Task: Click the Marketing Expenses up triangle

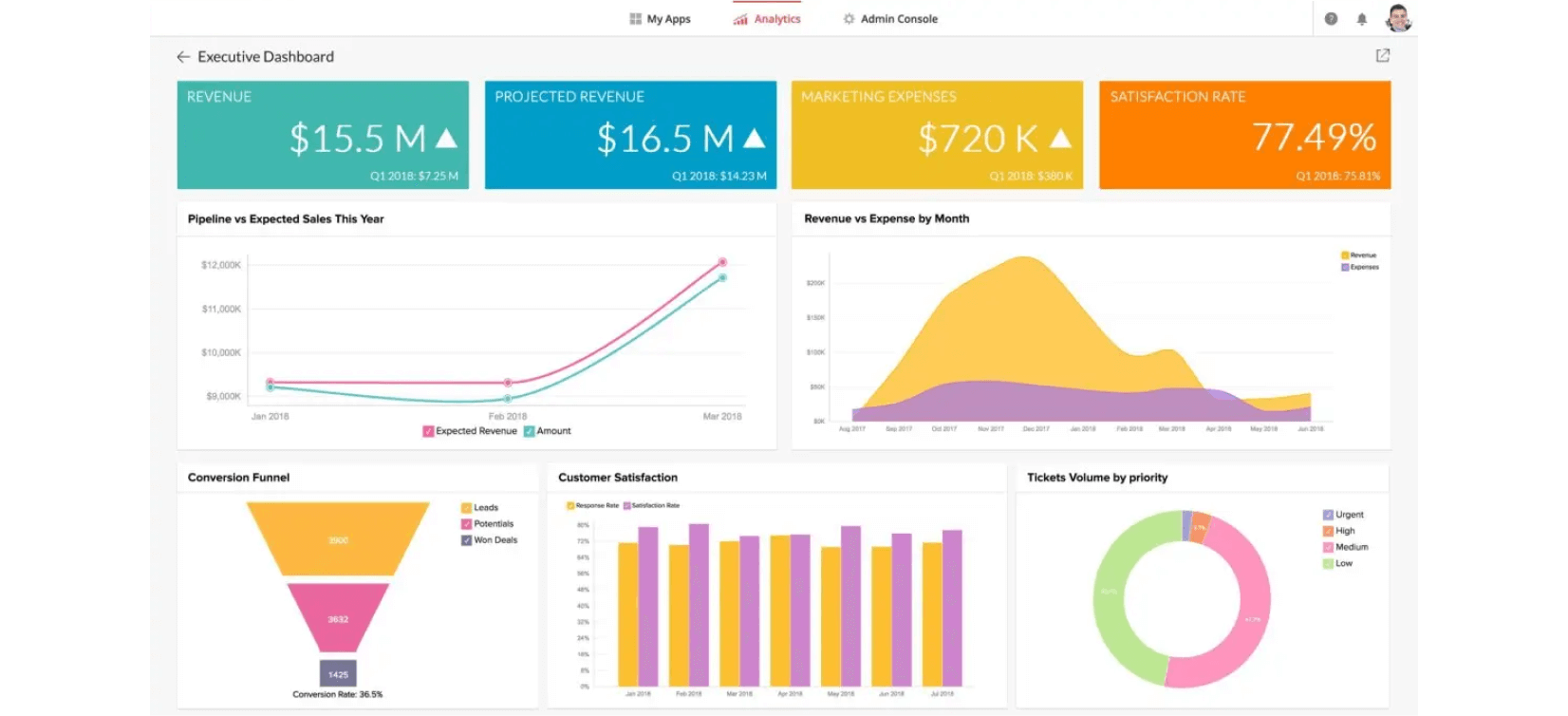Action: 1061,139
